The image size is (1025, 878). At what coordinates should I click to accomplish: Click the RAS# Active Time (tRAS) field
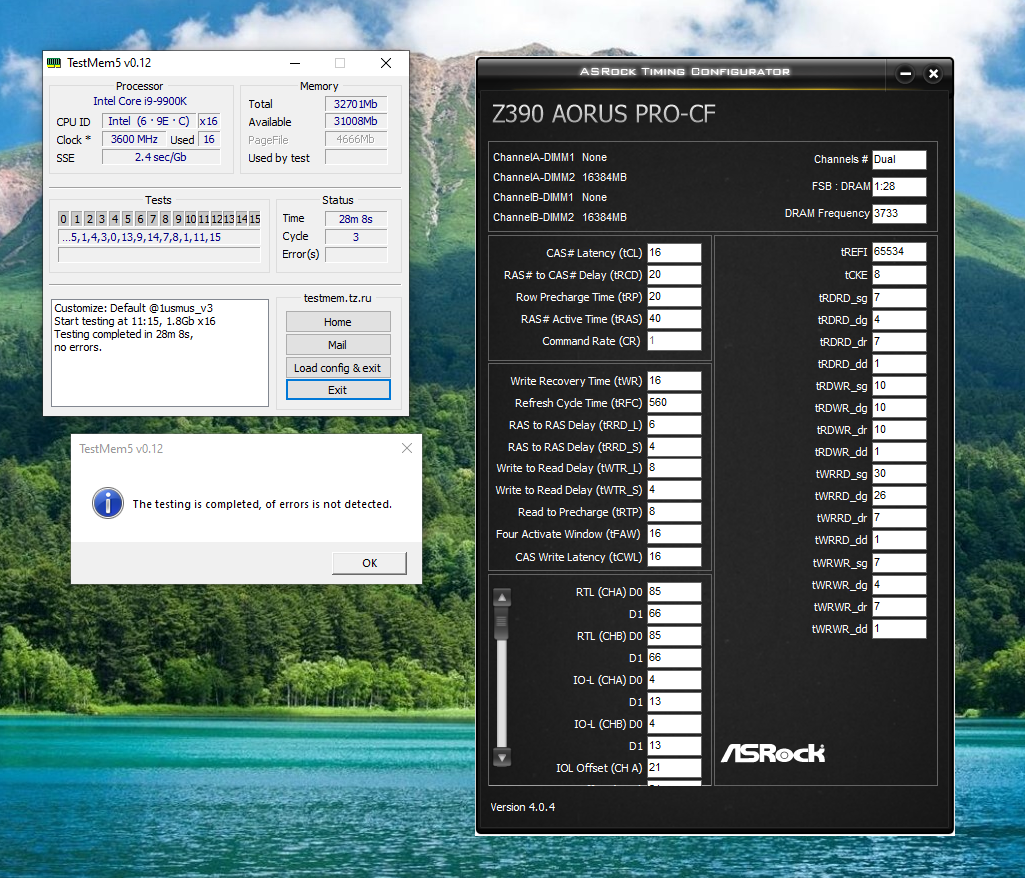tap(674, 319)
